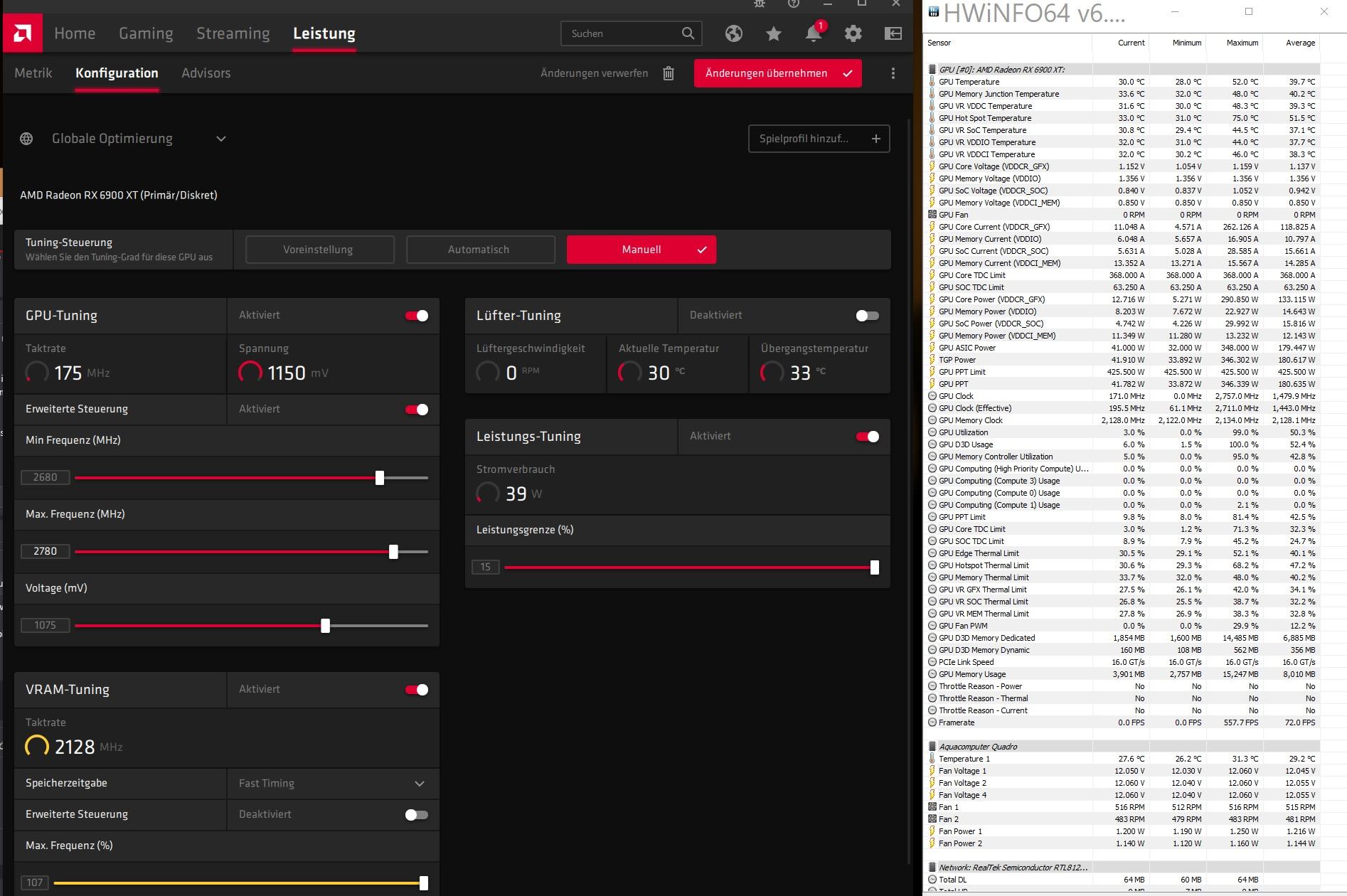
Task: Click the Sensor column header in HWiNFO
Action: pos(1008,43)
